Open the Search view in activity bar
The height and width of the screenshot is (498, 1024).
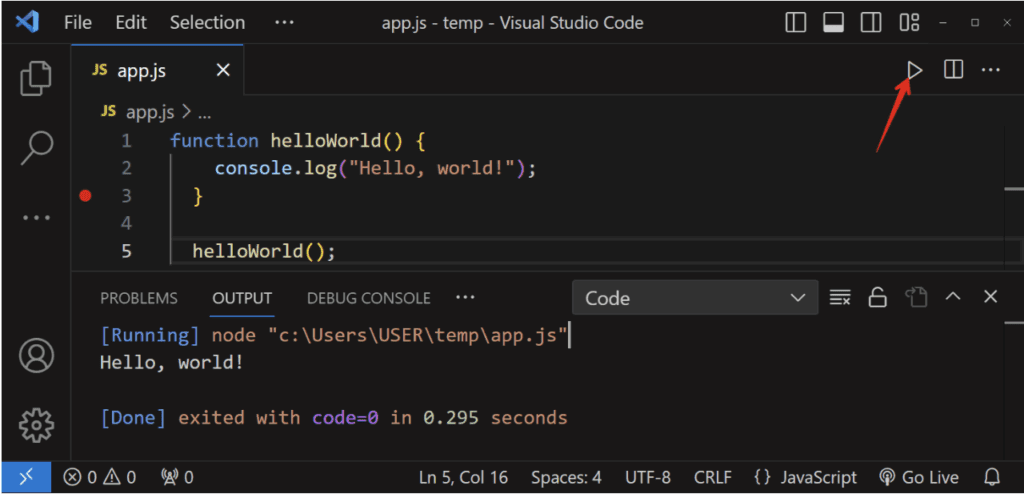pyautogui.click(x=37, y=147)
